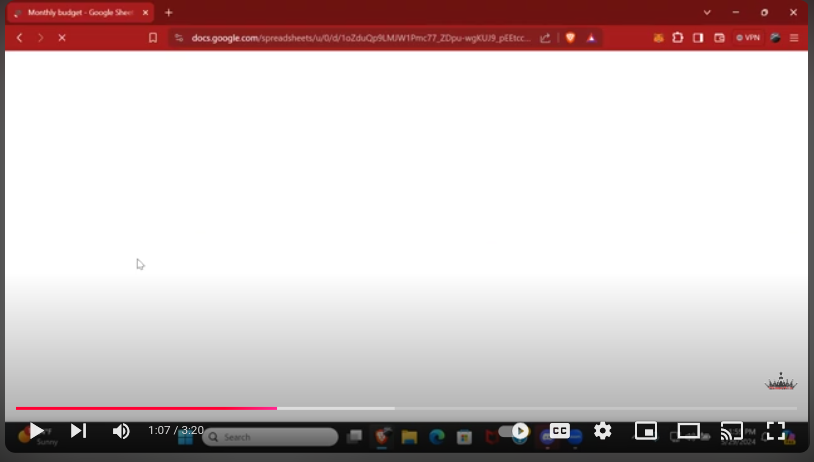The image size is (814, 462).
Task: Stop loading the page
Action: coord(61,38)
